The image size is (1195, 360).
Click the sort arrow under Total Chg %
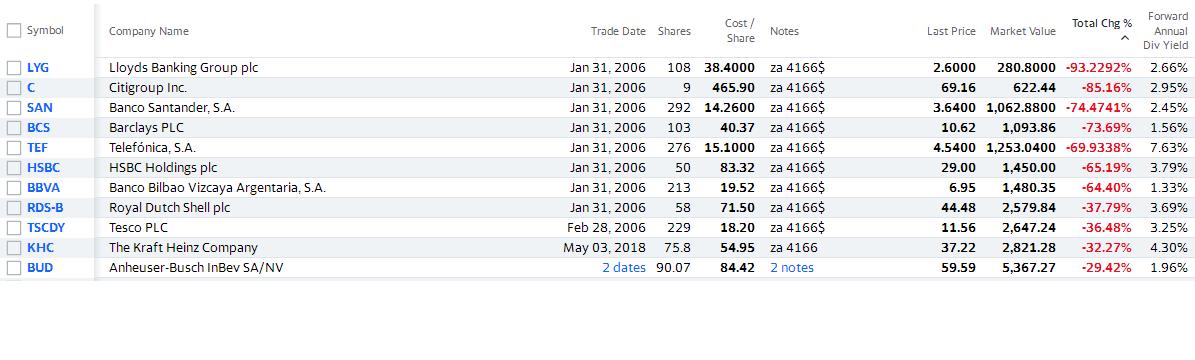coord(1125,37)
